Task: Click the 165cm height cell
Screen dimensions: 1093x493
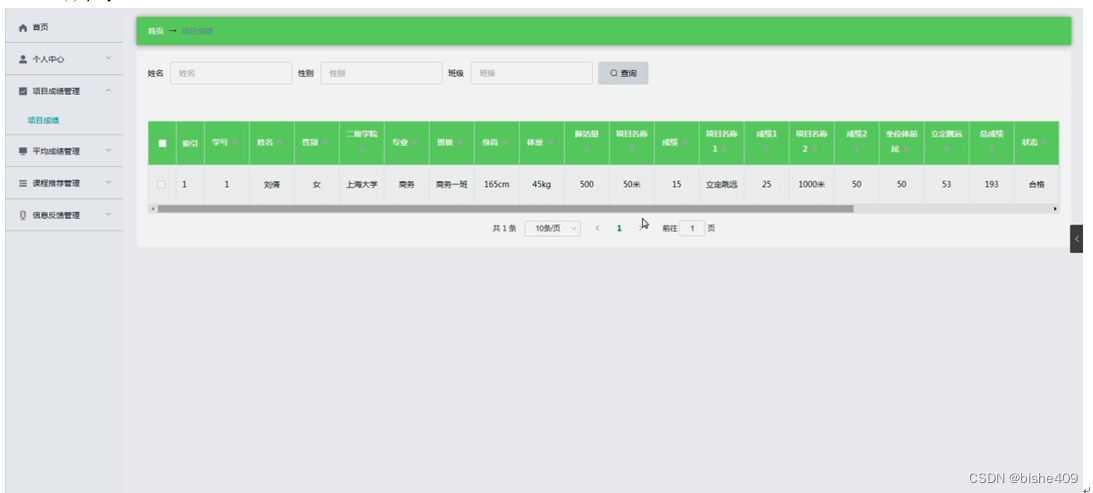Action: (496, 185)
